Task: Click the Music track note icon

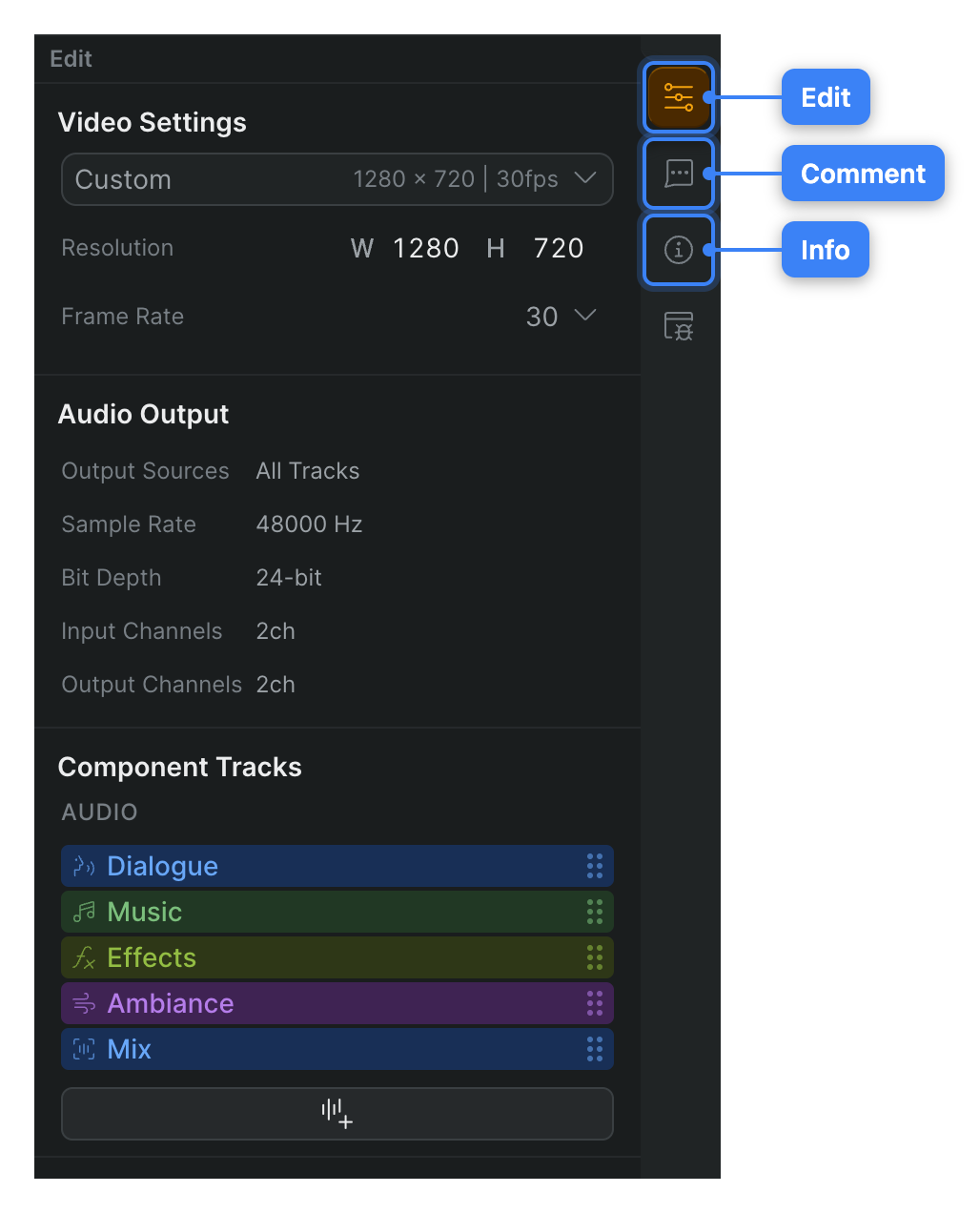Action: pyautogui.click(x=84, y=912)
